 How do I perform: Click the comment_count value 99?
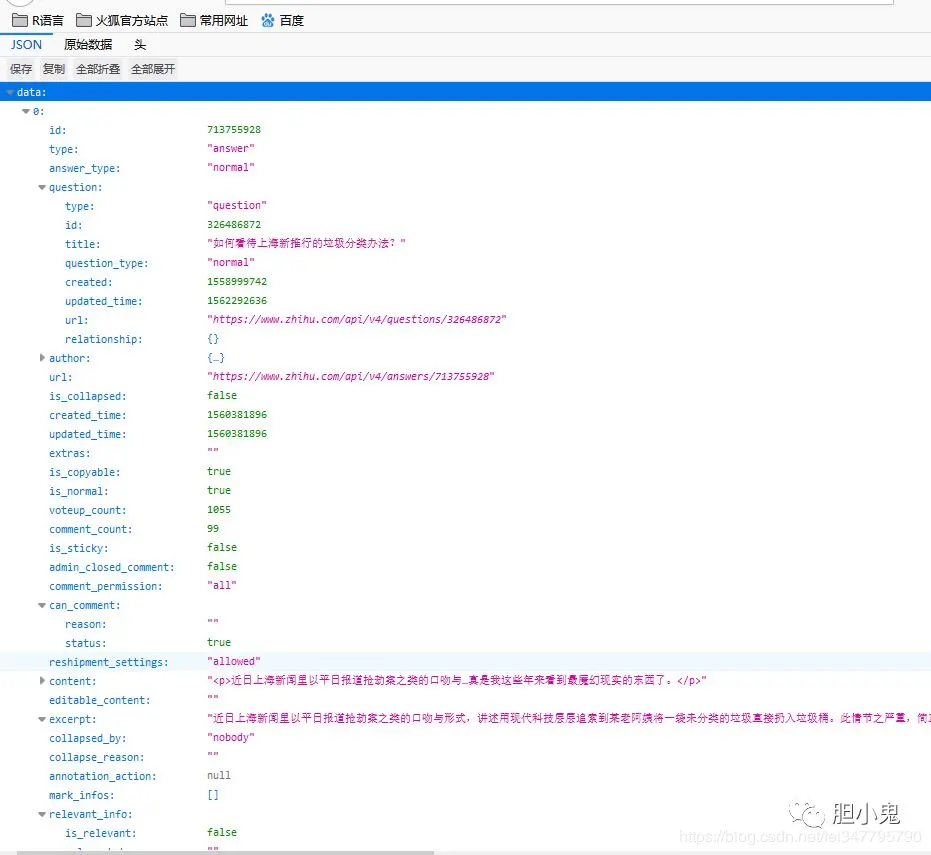coord(213,528)
